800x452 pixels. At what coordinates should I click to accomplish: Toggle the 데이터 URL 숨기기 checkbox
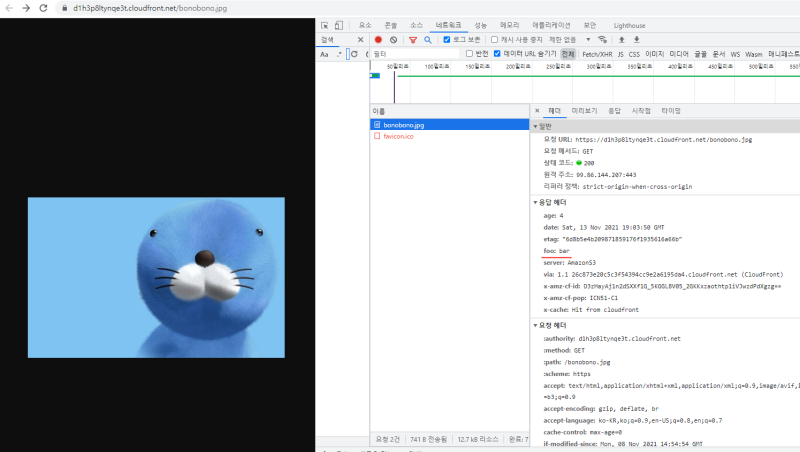[x=497, y=54]
